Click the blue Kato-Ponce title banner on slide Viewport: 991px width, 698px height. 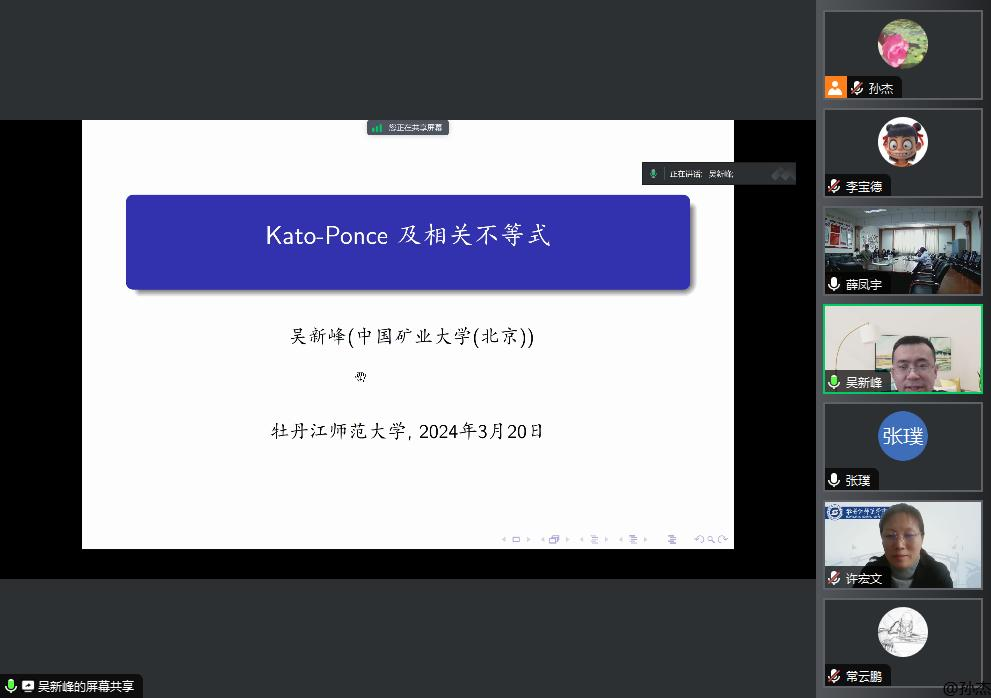click(x=408, y=242)
